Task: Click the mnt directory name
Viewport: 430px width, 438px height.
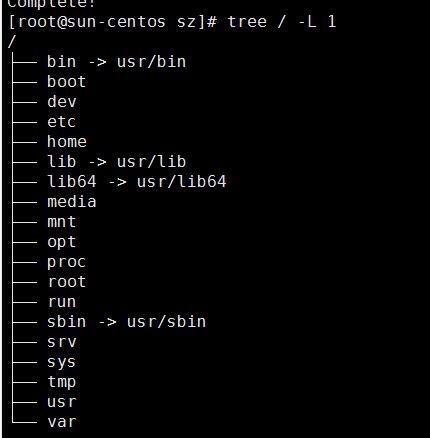Action: point(62,222)
